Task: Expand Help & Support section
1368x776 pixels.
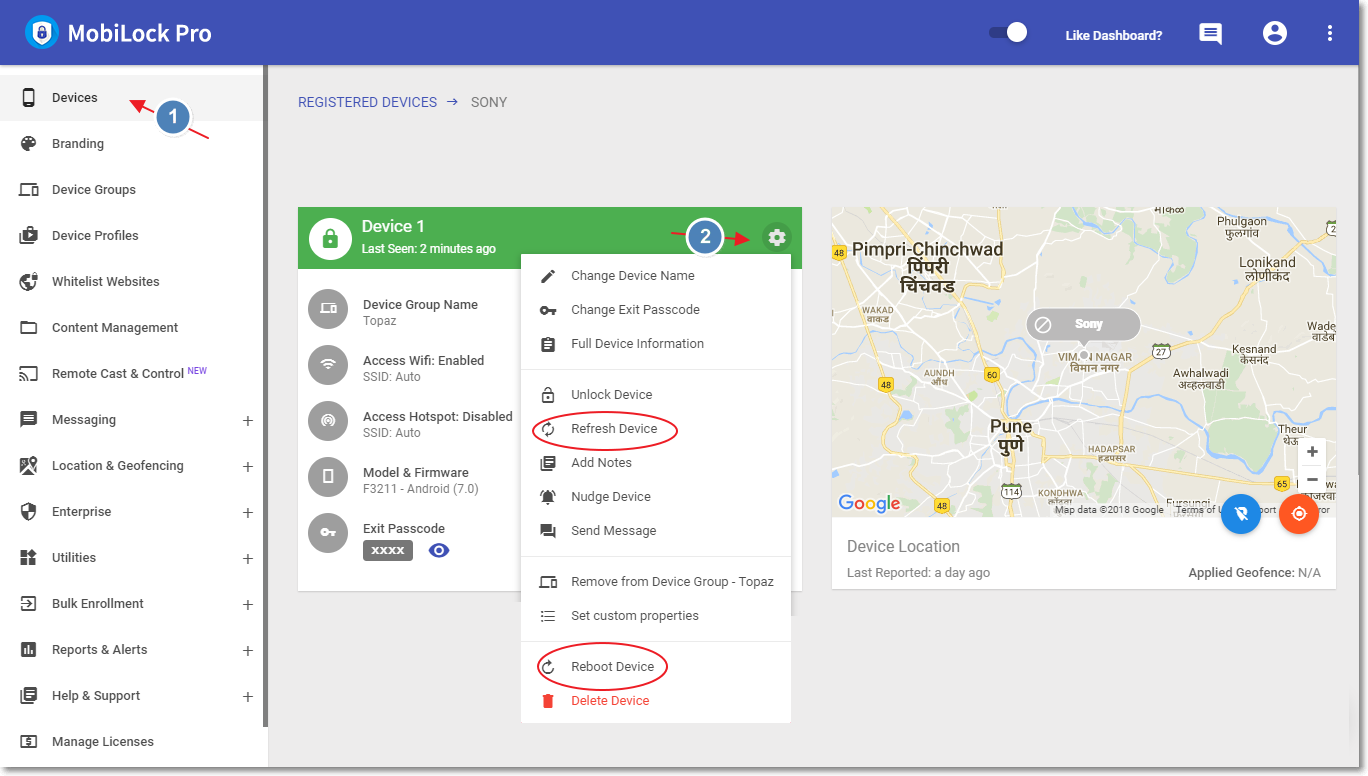Action: [x=248, y=697]
